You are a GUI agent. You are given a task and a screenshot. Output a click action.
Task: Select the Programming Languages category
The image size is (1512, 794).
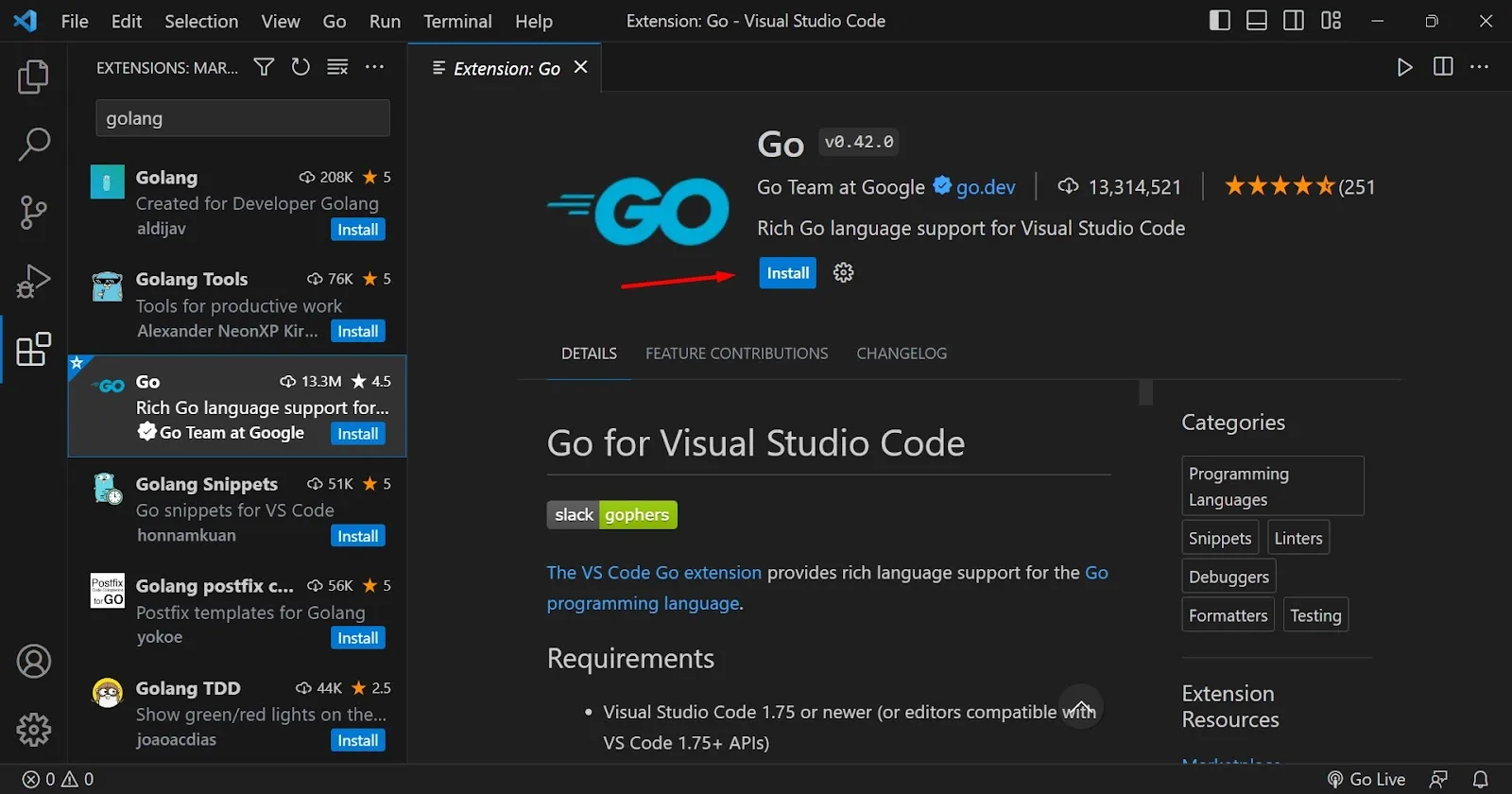click(x=1272, y=486)
